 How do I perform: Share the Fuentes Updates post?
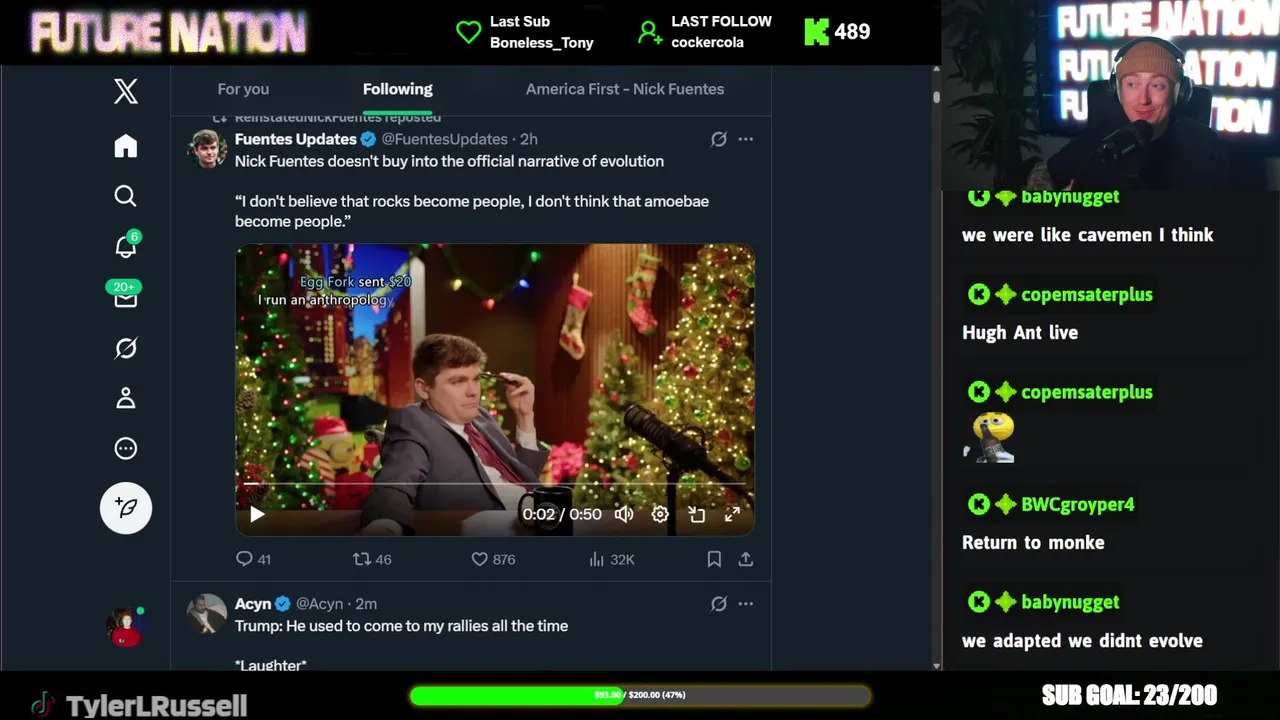(746, 559)
